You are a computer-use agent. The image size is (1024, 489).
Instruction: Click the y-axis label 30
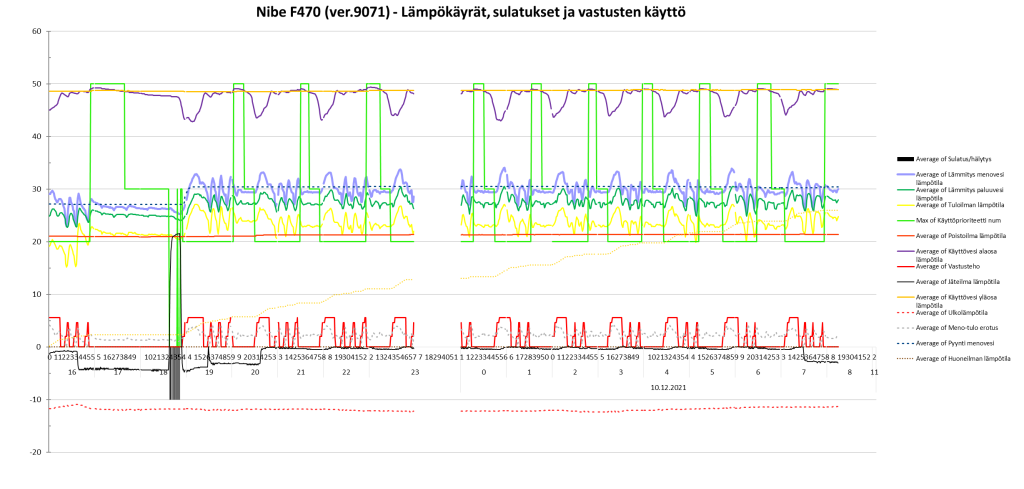click(x=37, y=189)
